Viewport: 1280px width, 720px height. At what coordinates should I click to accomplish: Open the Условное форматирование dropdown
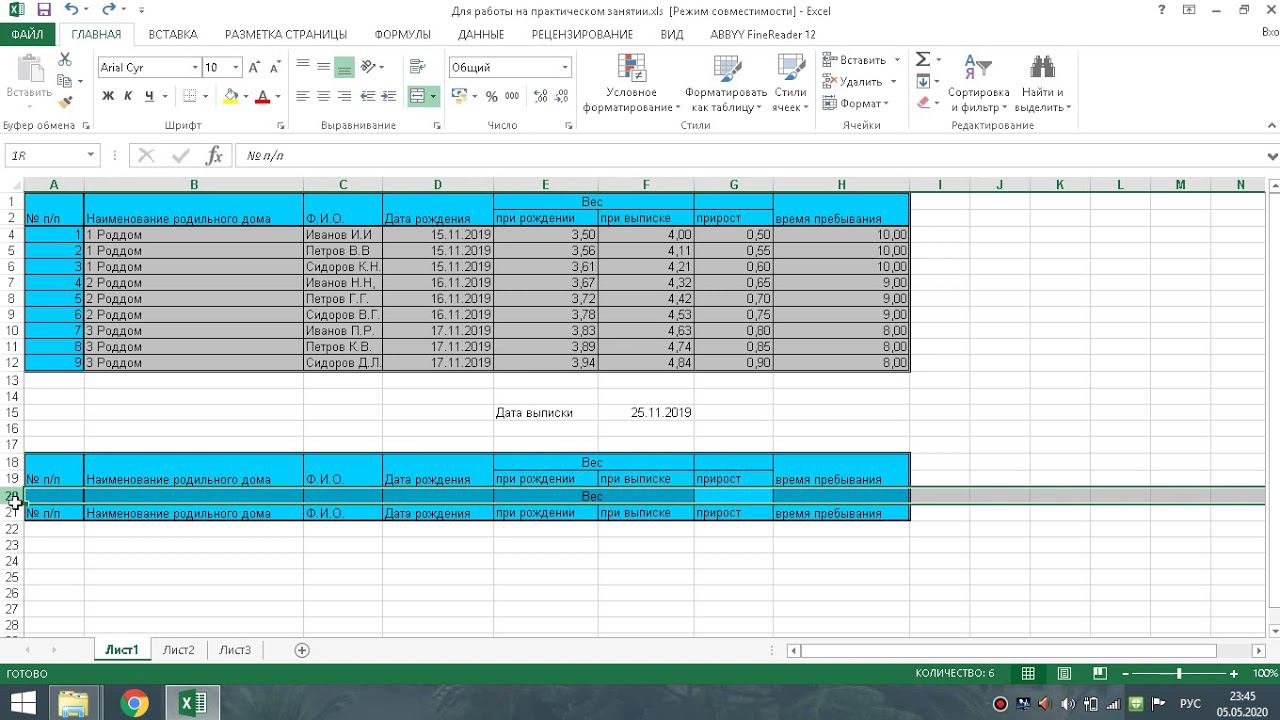pos(631,84)
